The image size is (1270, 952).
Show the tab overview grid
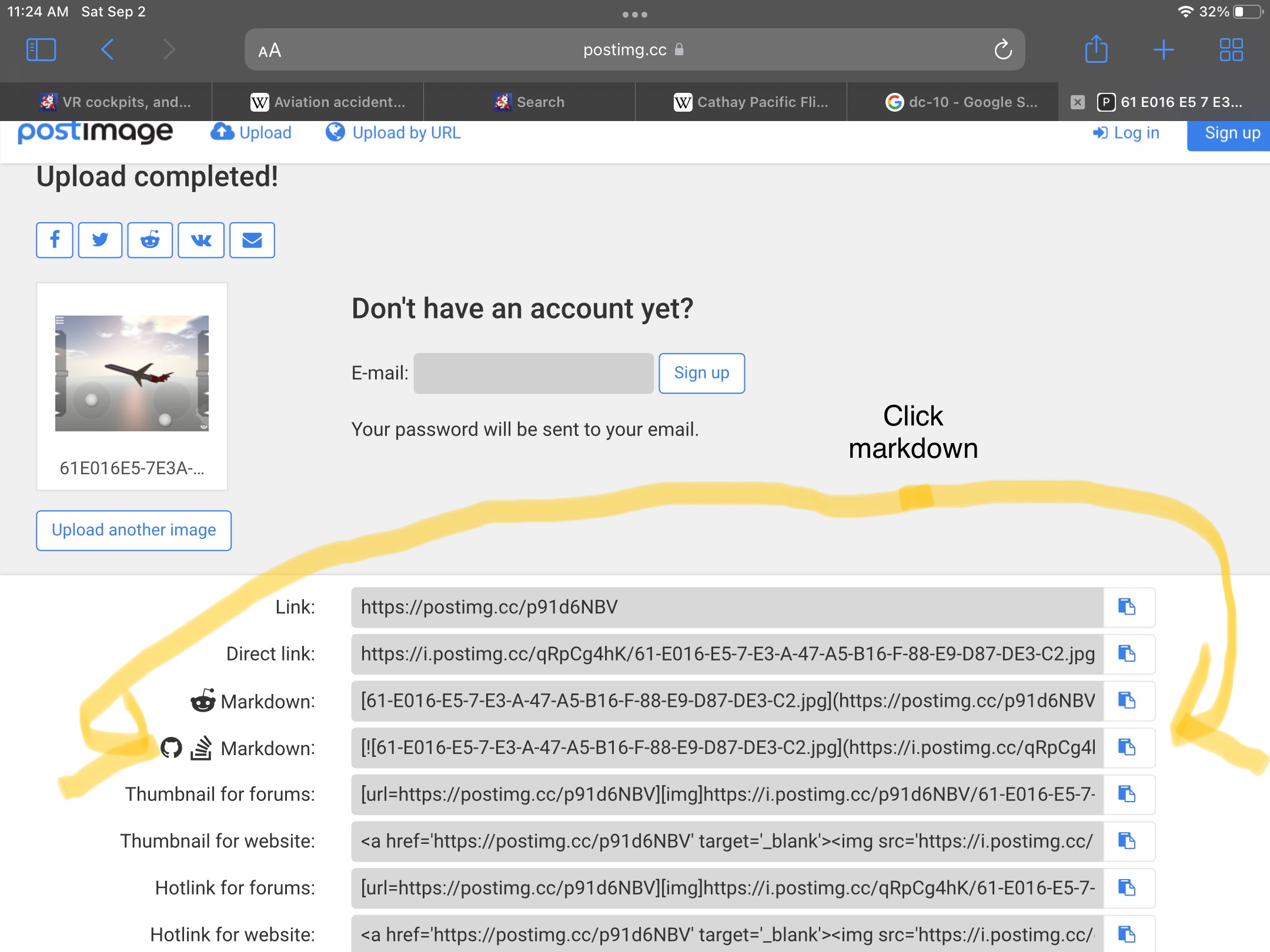click(1231, 49)
